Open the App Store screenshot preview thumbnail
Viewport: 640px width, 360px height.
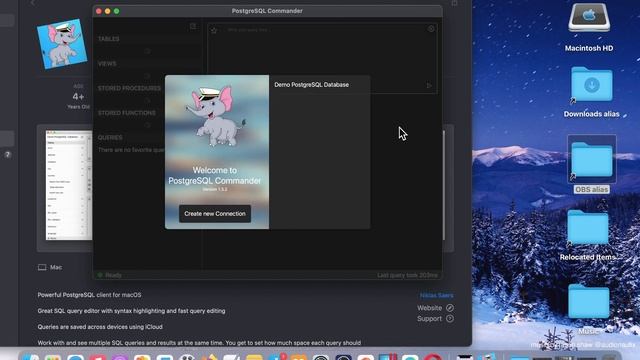(x=69, y=185)
